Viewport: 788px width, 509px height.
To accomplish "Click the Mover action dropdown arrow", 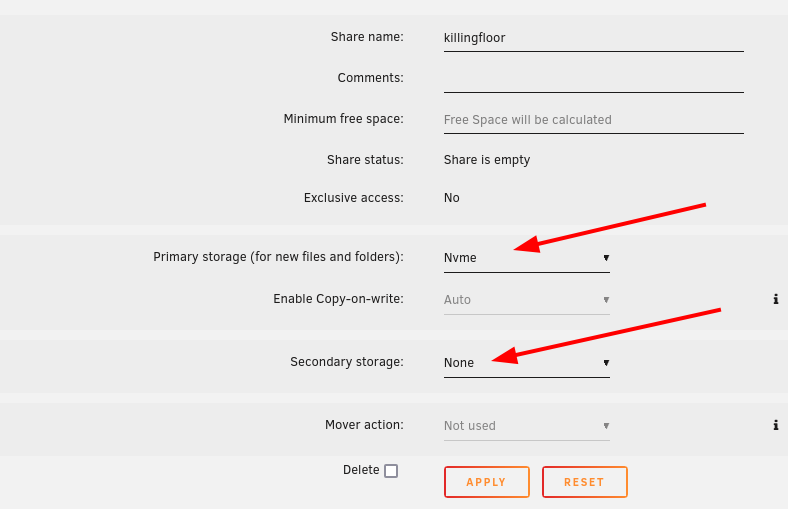I will point(606,426).
